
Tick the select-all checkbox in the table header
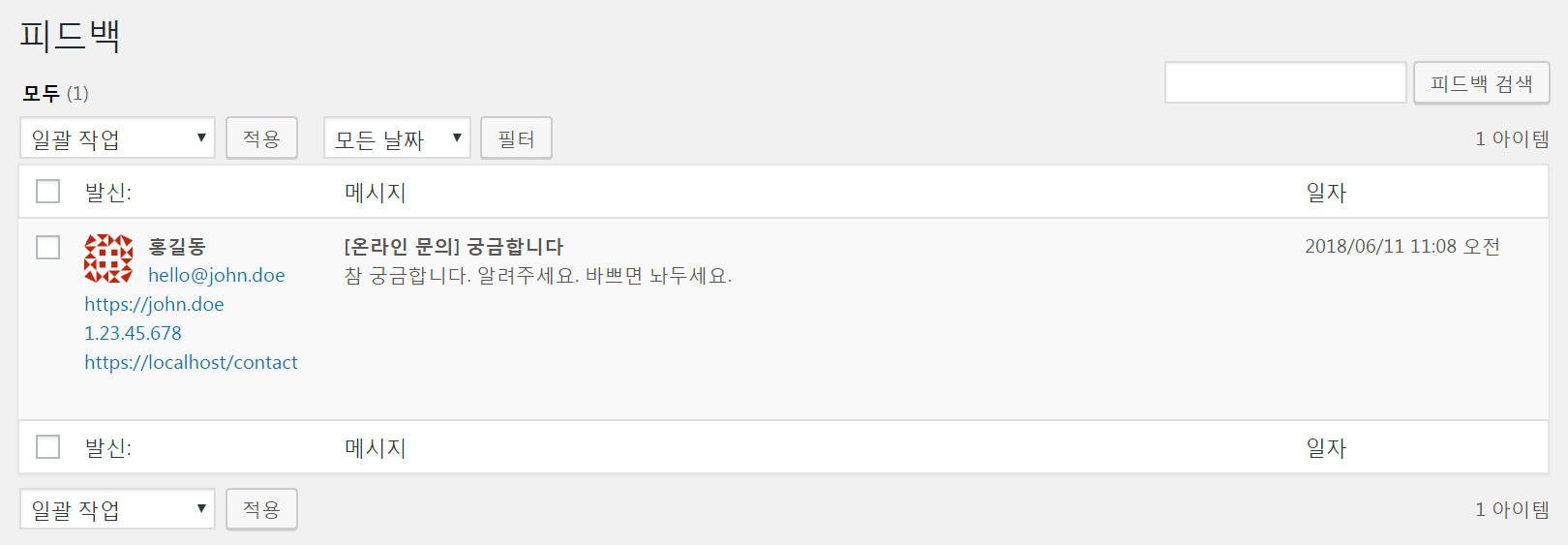(48, 192)
